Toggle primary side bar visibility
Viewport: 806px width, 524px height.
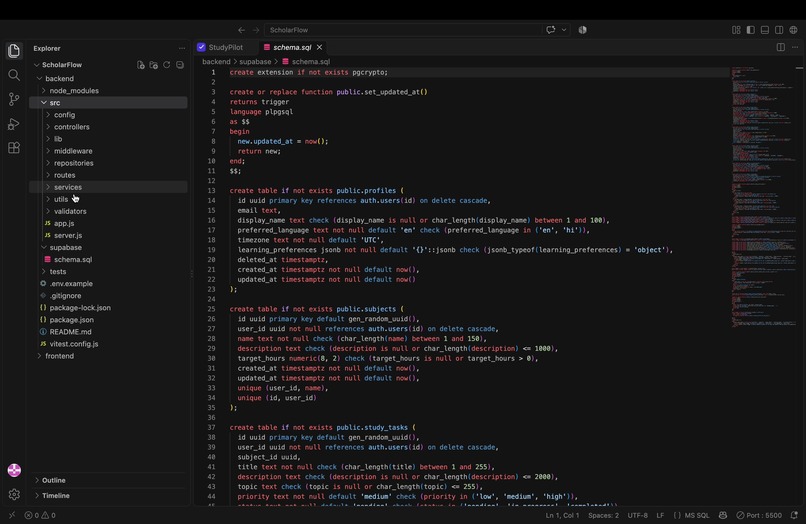(x=750, y=30)
